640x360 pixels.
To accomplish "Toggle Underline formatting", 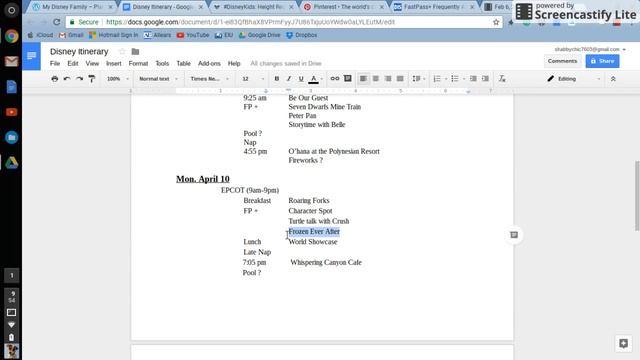I will (x=301, y=79).
